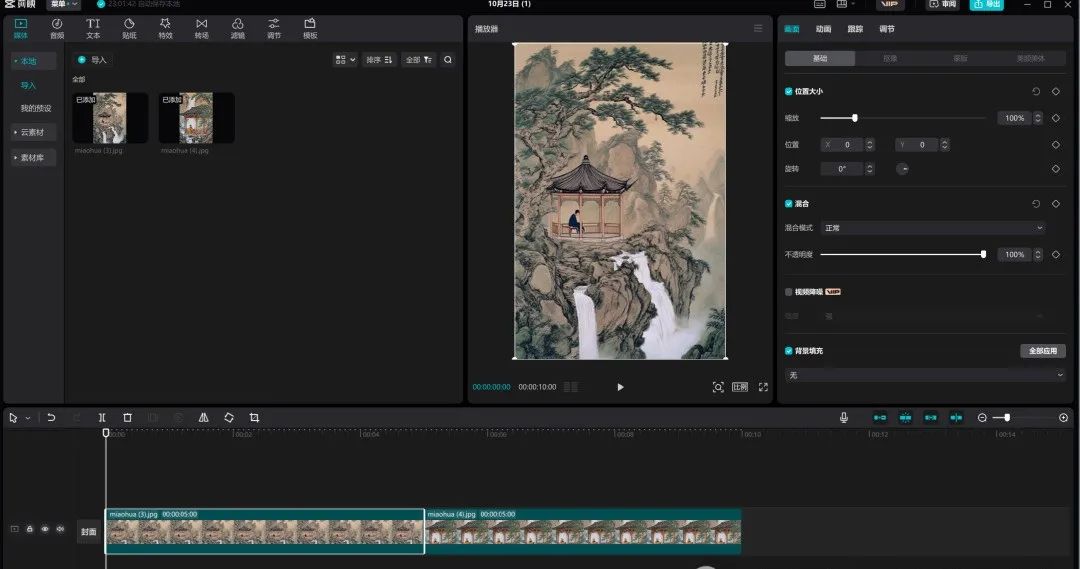Image resolution: width=1080 pixels, height=569 pixels.
Task: Select the miaohua (3).jpg media thumbnail
Action: click(110, 118)
